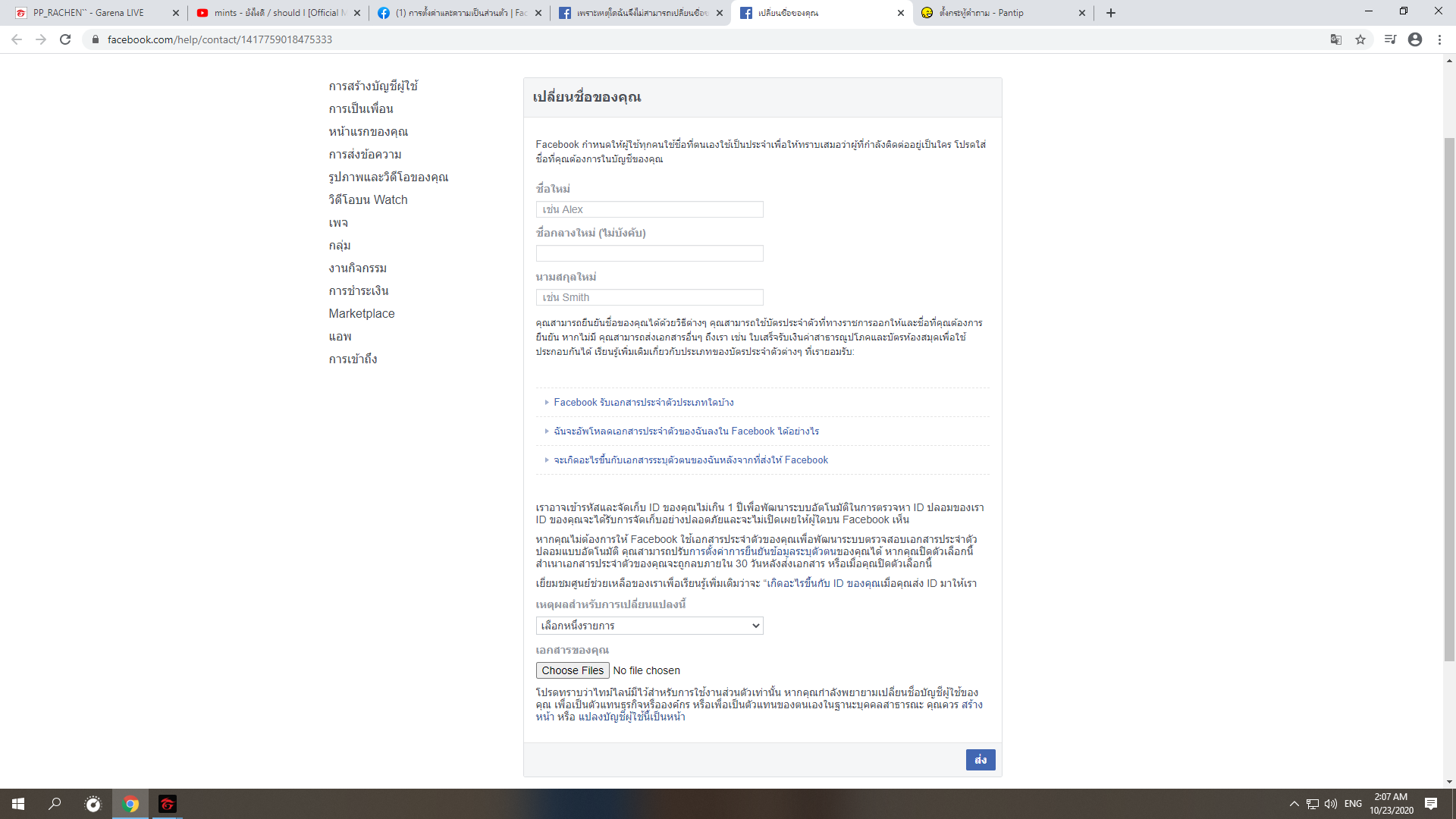Open Garena app in taskbar

point(168,804)
